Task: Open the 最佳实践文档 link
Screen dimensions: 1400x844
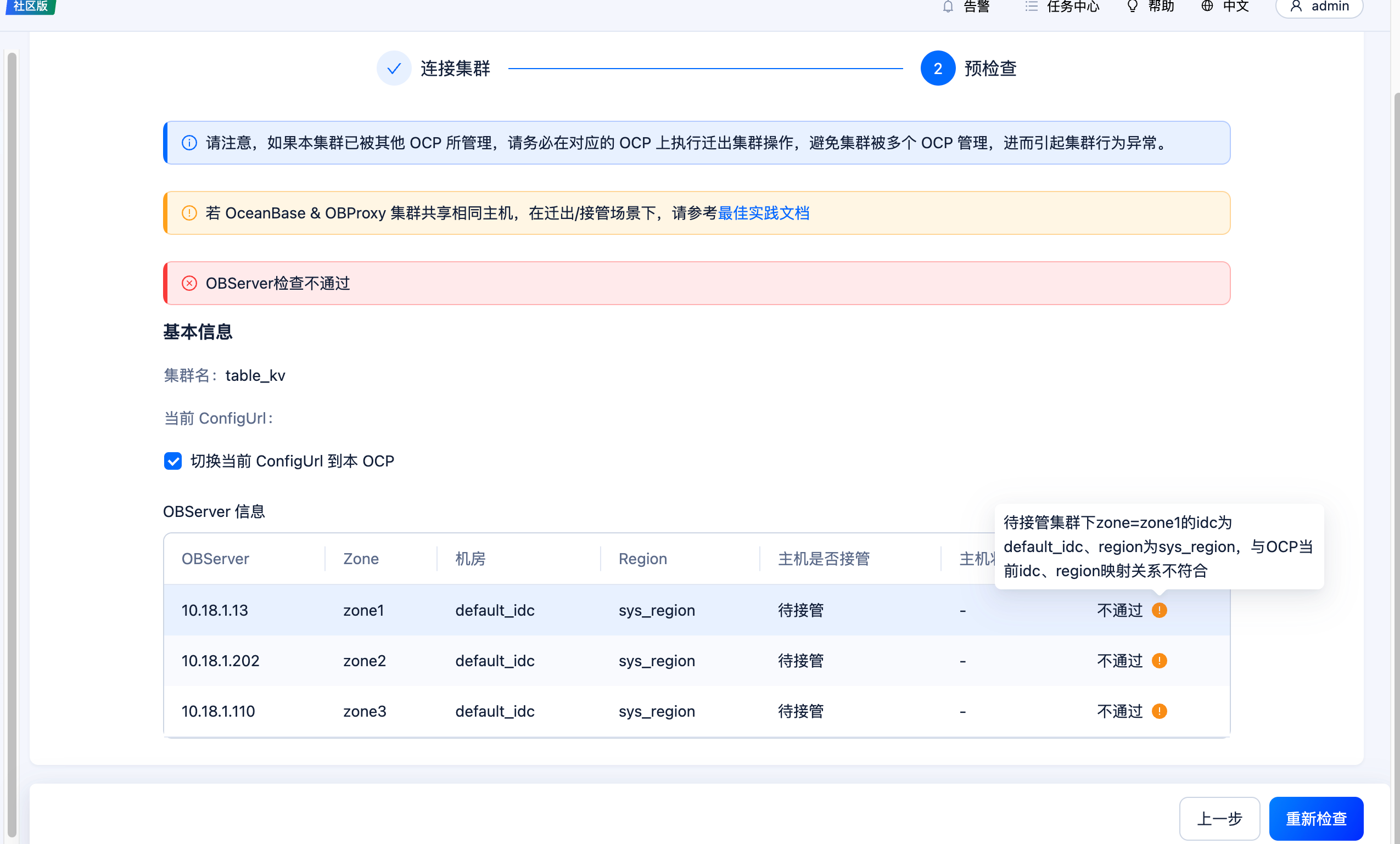Action: pyautogui.click(x=763, y=213)
